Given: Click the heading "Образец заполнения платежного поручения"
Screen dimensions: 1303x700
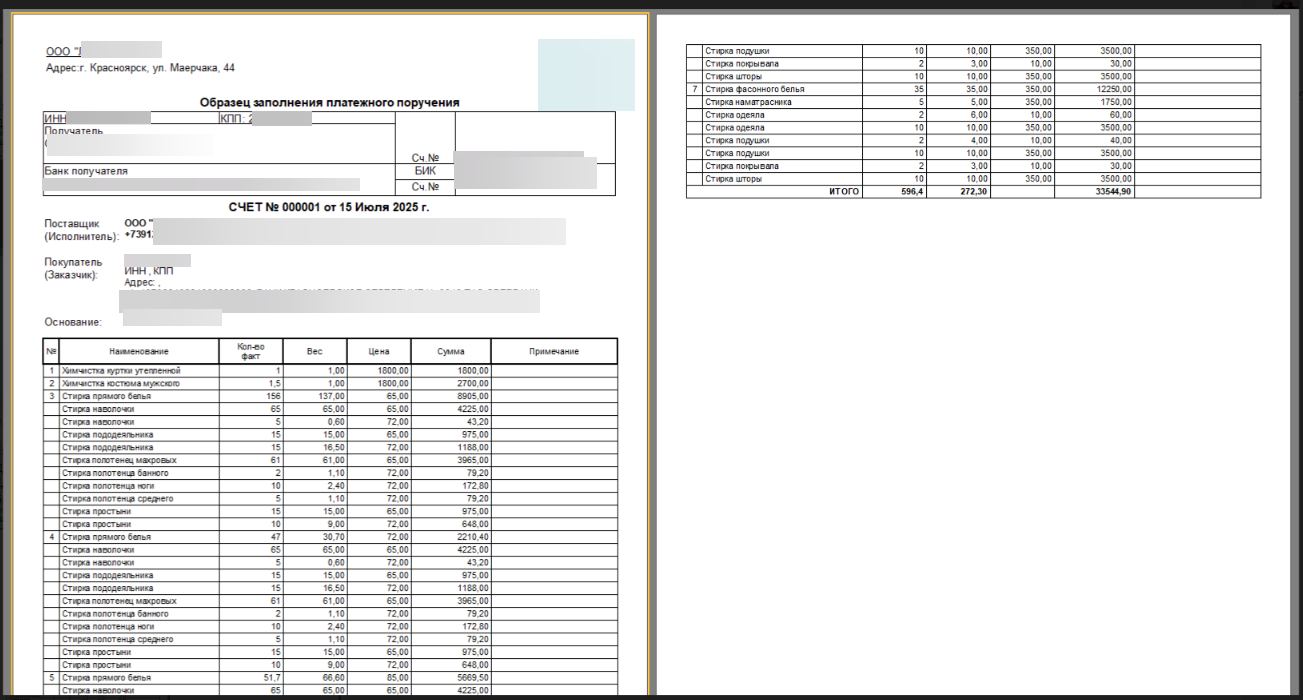Looking at the screenshot, I should pyautogui.click(x=329, y=102).
